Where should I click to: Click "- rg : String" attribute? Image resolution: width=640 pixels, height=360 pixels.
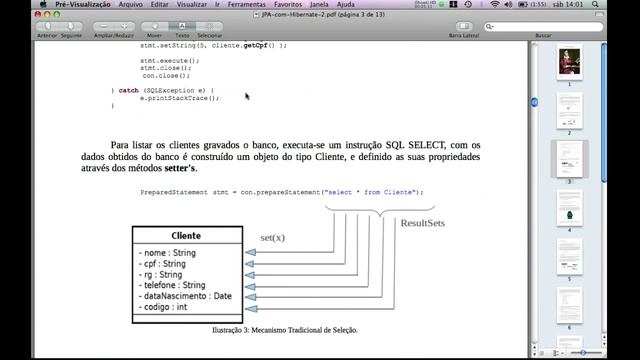(160, 275)
